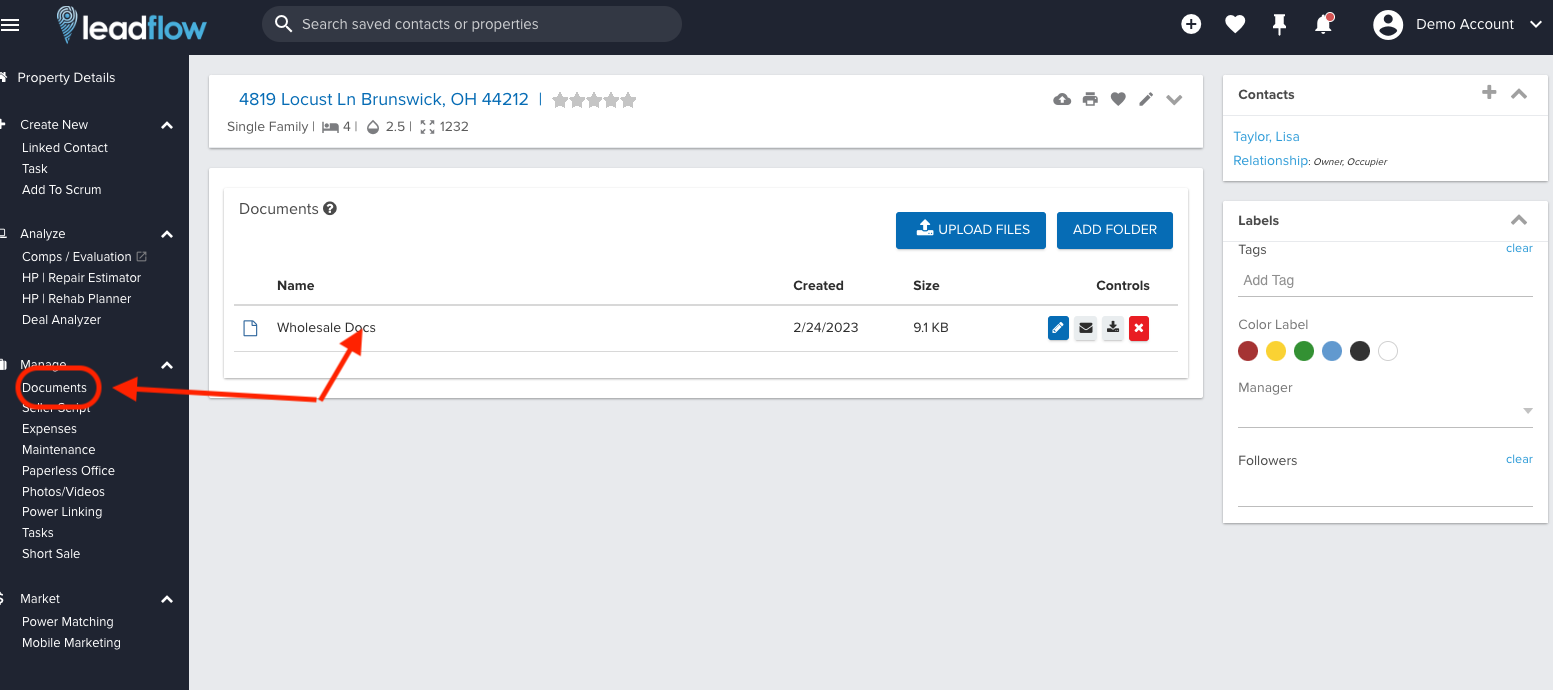Choose the green color label
The width and height of the screenshot is (1553, 690).
coord(1303,351)
